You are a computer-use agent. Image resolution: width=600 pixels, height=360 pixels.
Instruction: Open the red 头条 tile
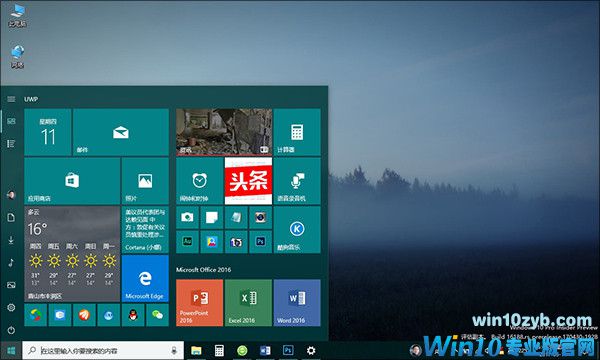248,181
